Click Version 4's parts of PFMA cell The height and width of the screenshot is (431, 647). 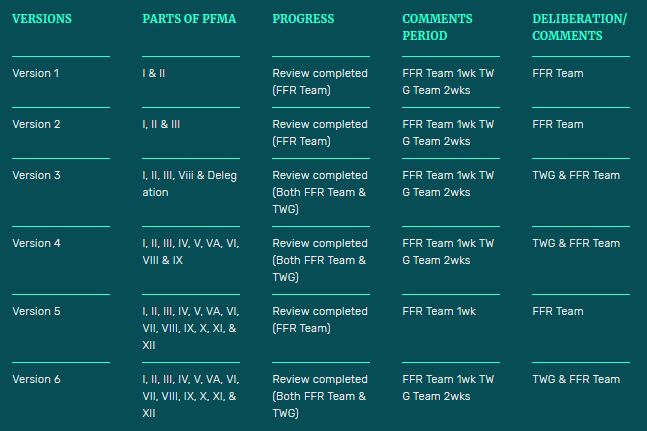[190, 251]
